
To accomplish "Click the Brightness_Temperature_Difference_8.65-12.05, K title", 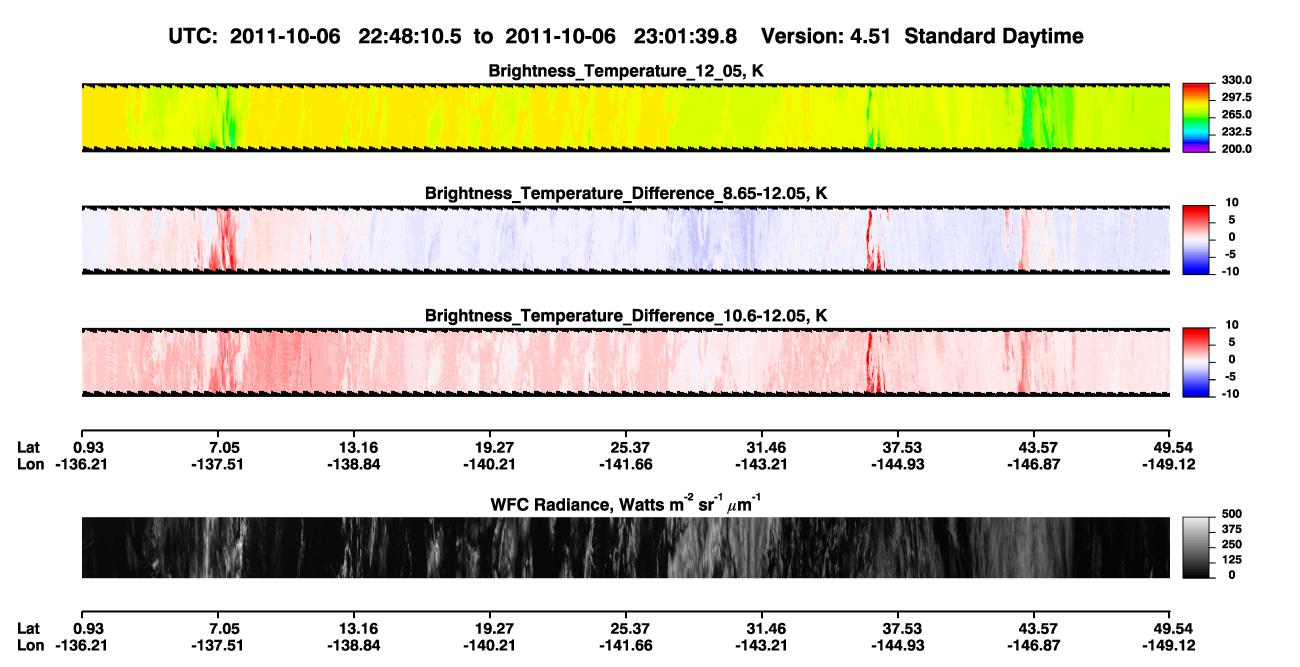I will [x=625, y=193].
